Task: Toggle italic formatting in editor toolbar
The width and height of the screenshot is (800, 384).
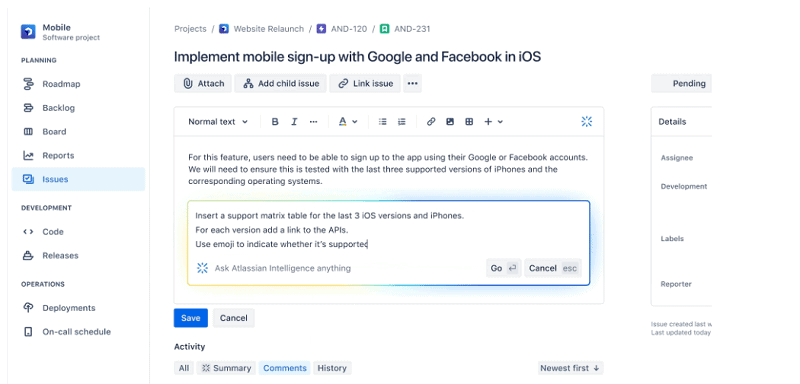Action: (294, 122)
